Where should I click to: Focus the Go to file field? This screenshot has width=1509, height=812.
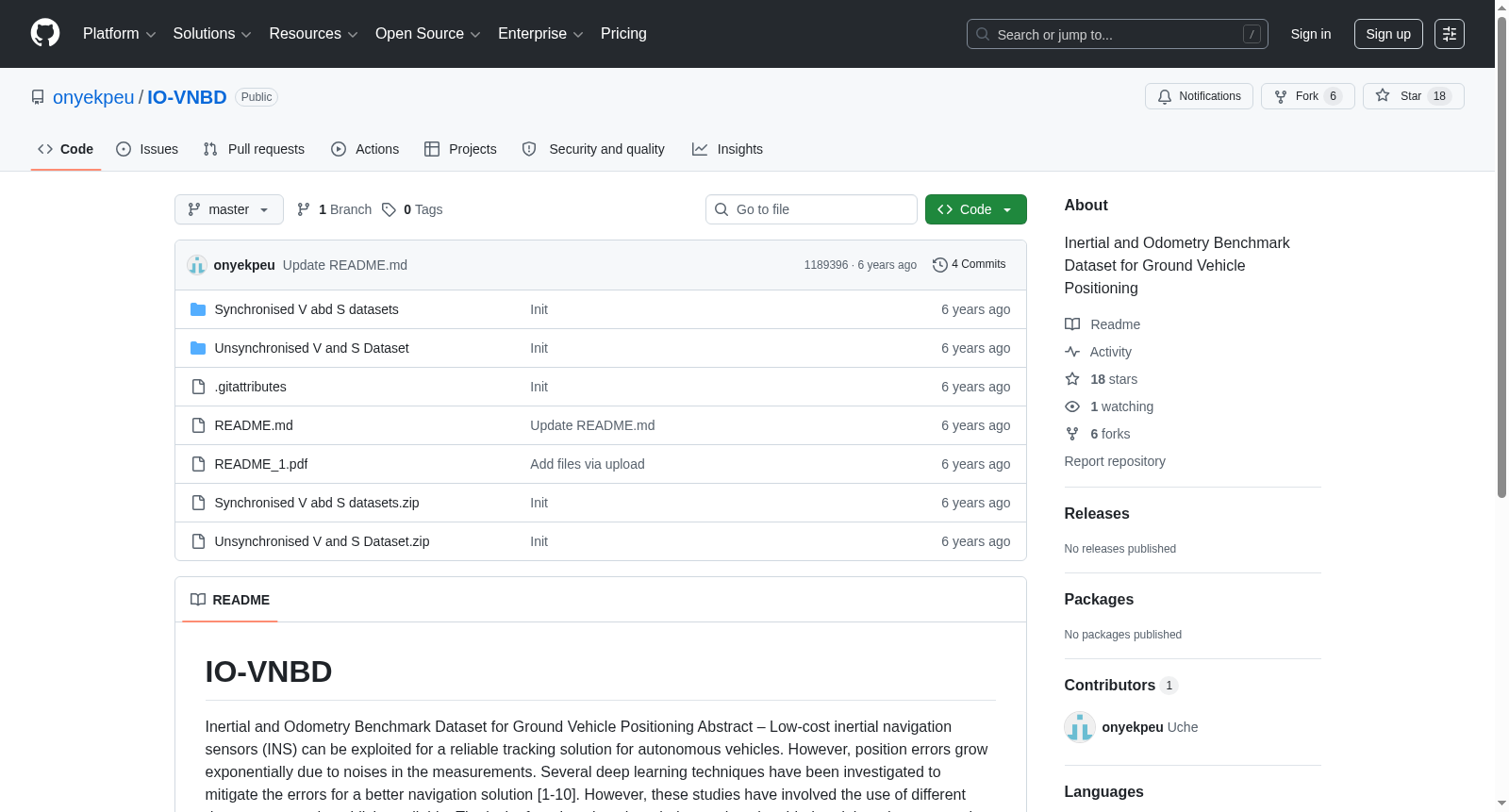(x=811, y=209)
